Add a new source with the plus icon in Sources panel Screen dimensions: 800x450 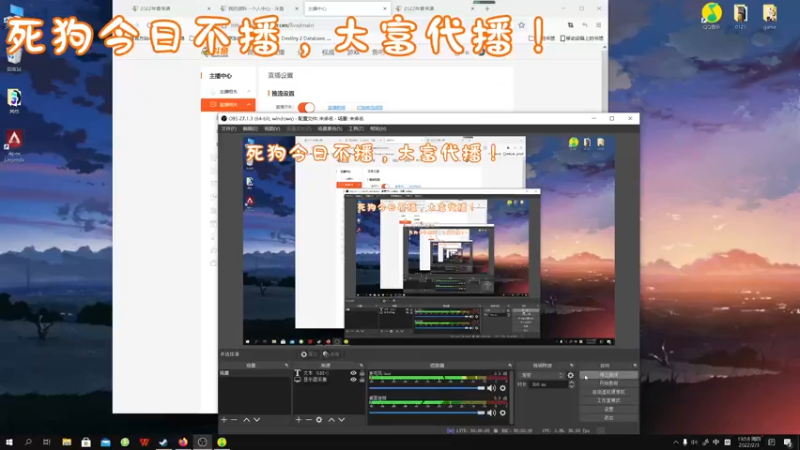pos(298,419)
